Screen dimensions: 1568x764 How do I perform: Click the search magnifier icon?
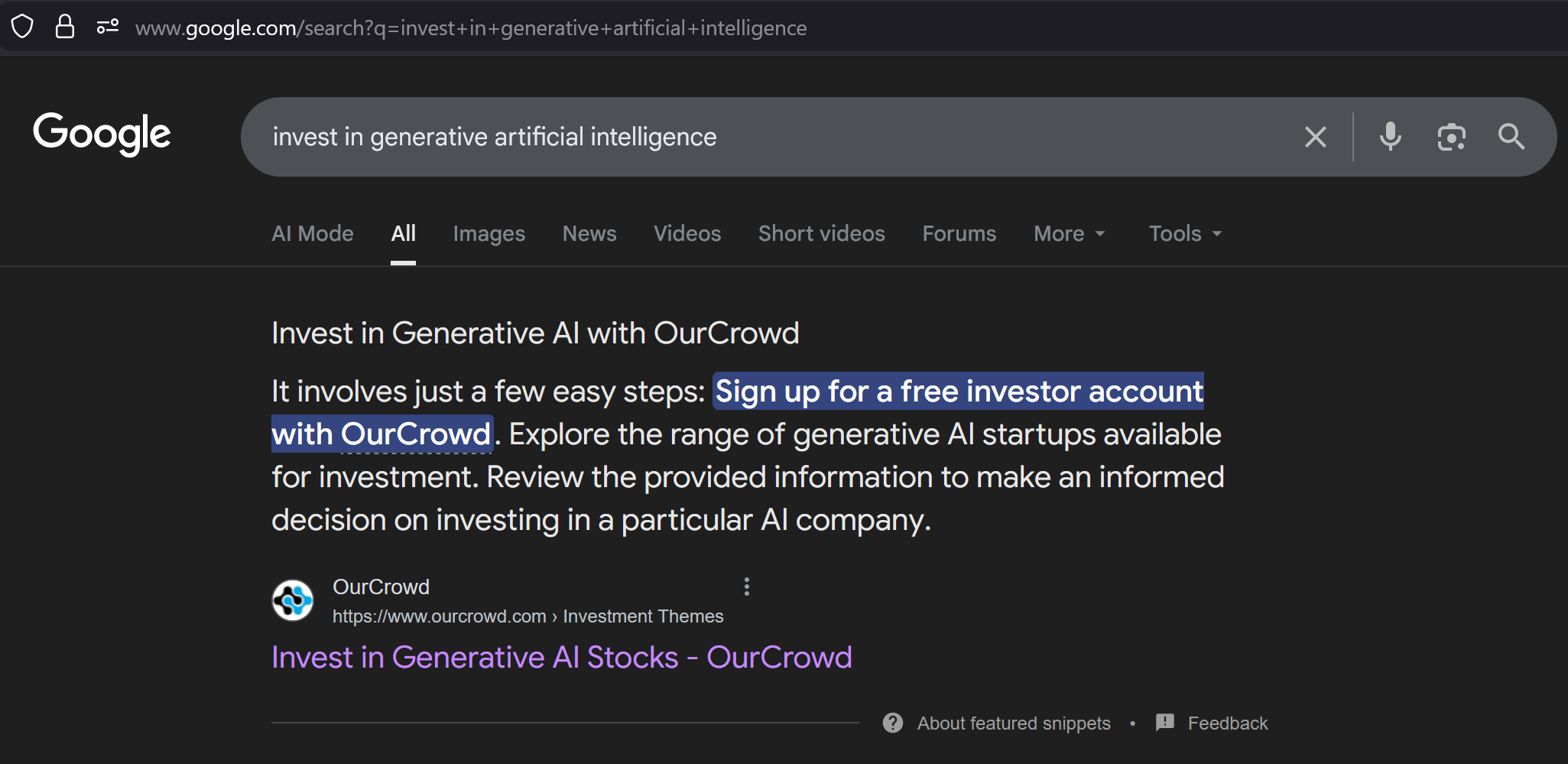(1511, 136)
